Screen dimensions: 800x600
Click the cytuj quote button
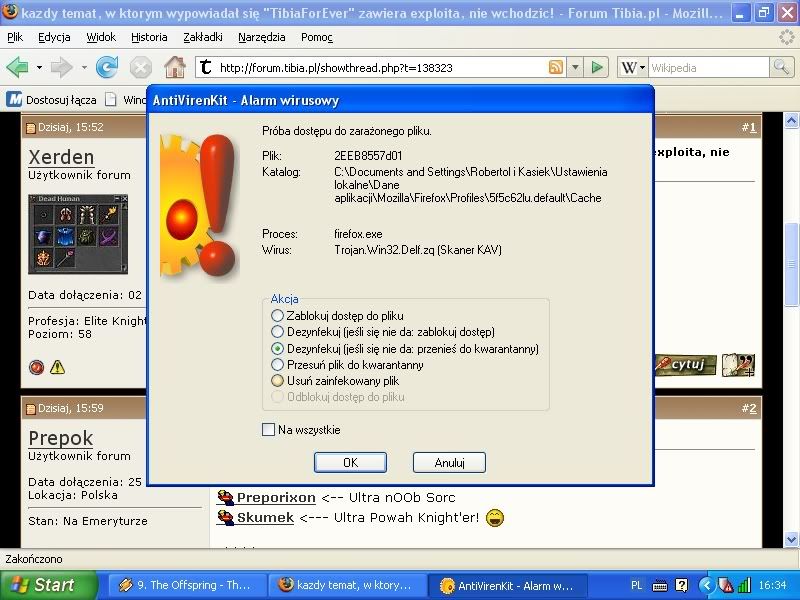[x=685, y=364]
